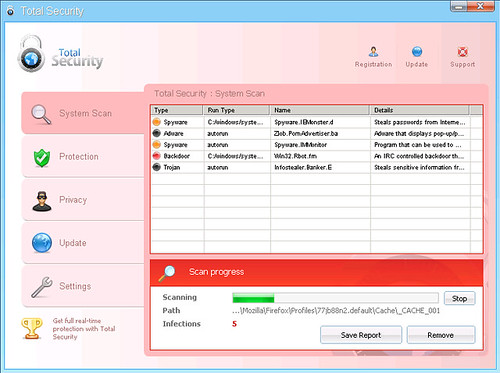Click the dark icon beside Trojan row
The image size is (500, 373).
point(156,167)
